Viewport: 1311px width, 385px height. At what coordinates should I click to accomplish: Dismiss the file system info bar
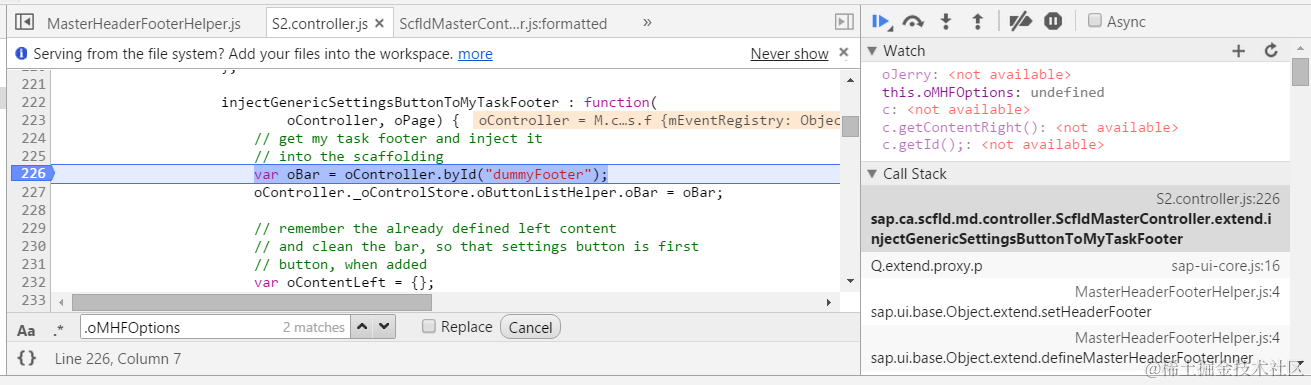click(x=845, y=54)
